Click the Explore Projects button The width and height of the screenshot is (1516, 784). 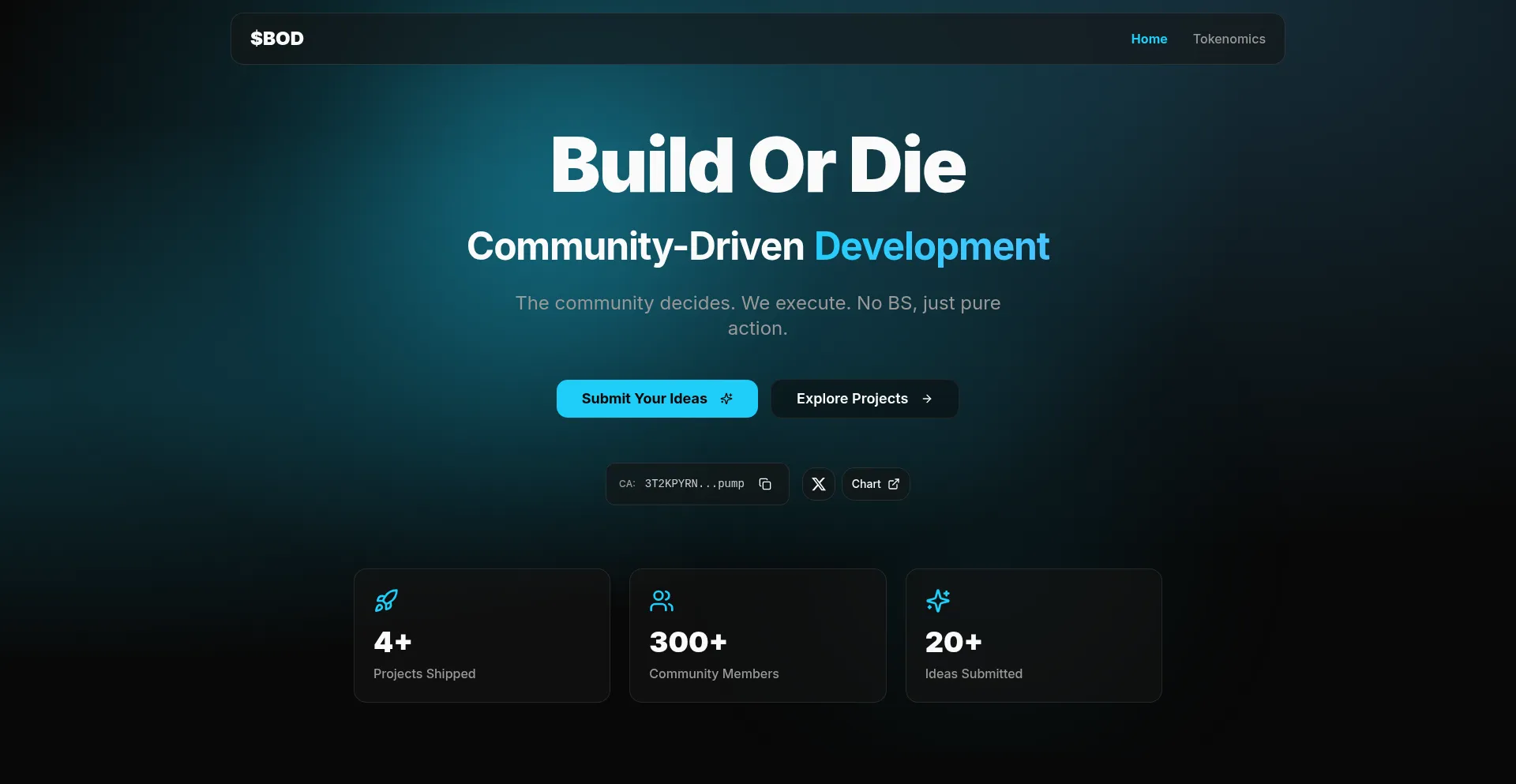[864, 399]
